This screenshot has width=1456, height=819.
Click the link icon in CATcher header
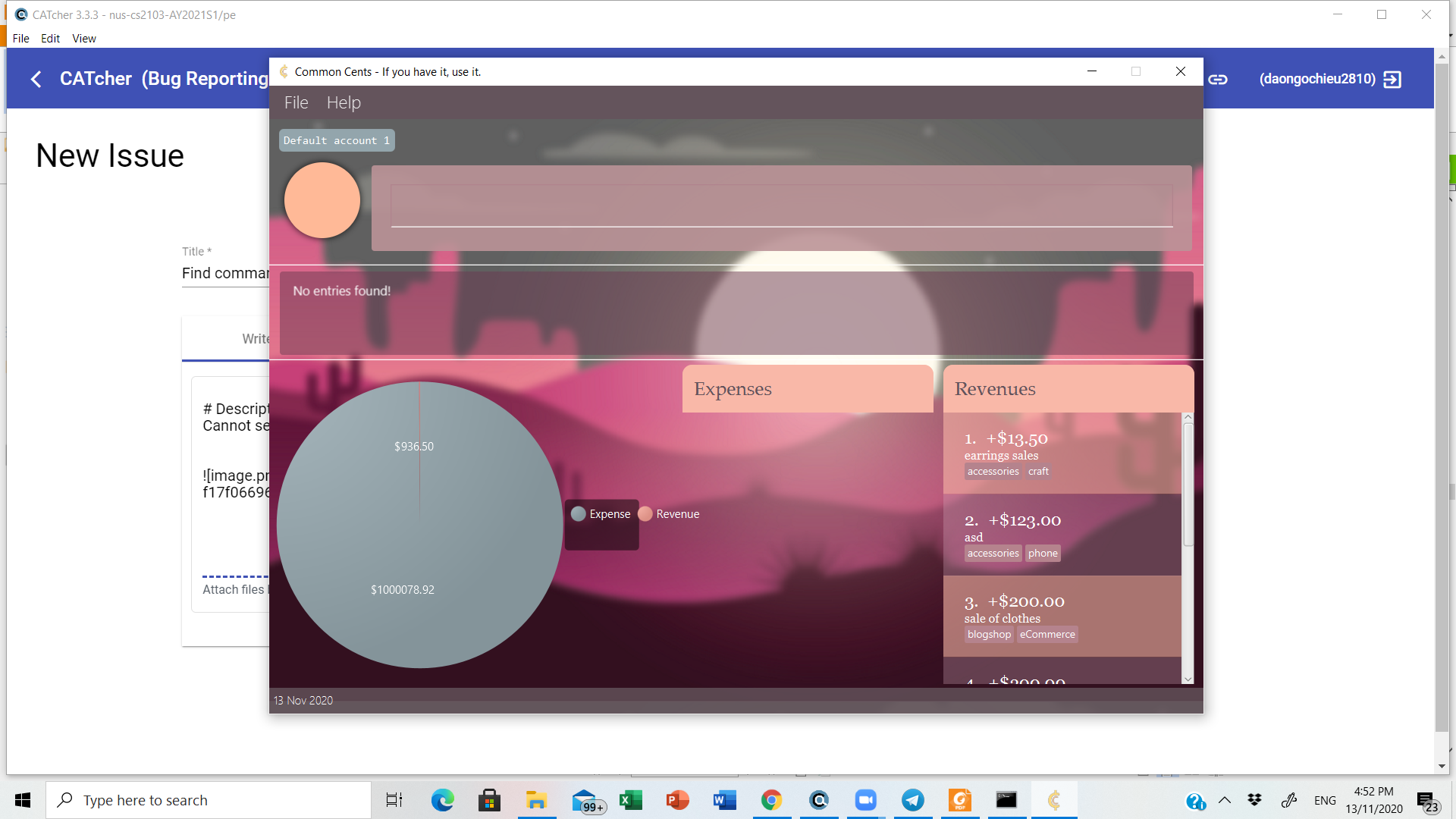click(1218, 79)
